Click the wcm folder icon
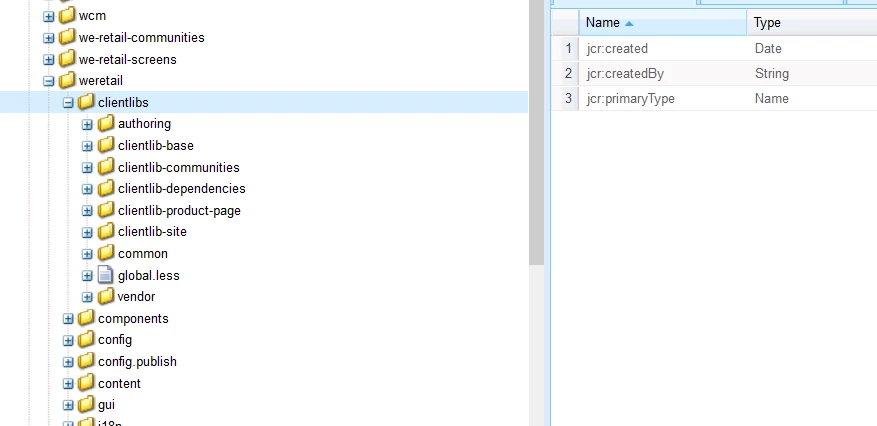 point(67,15)
